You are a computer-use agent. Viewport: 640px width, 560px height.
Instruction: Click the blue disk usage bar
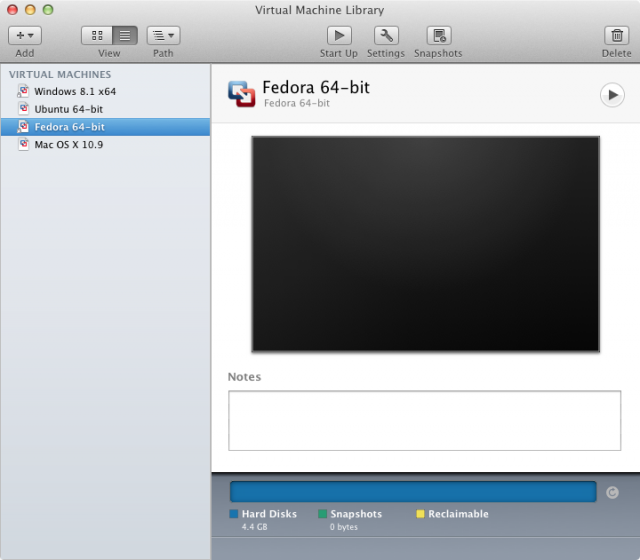(413, 492)
